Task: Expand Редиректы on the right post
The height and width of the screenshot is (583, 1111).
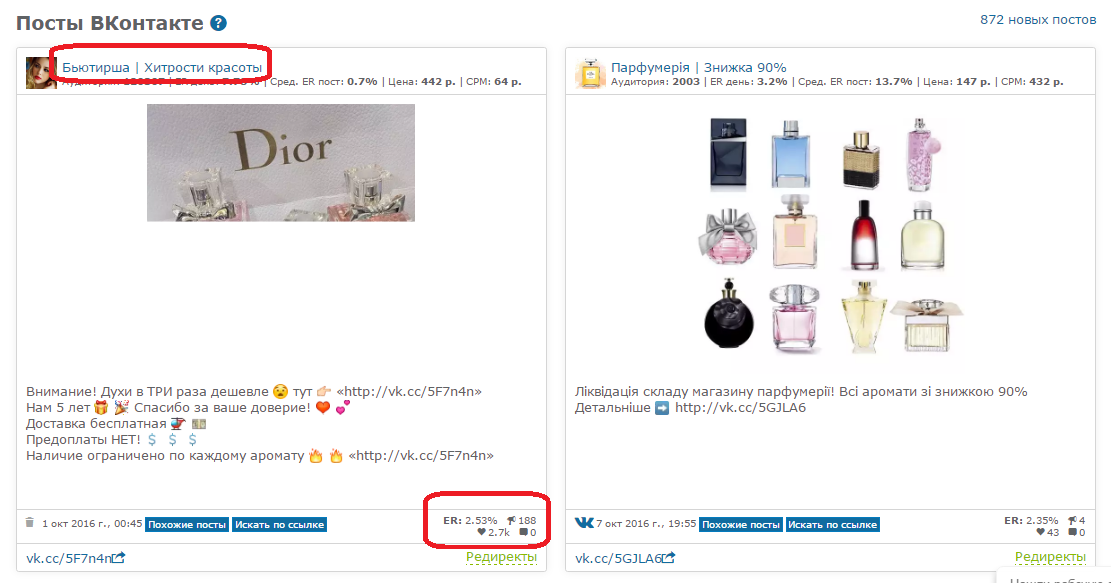Action: 1050,557
